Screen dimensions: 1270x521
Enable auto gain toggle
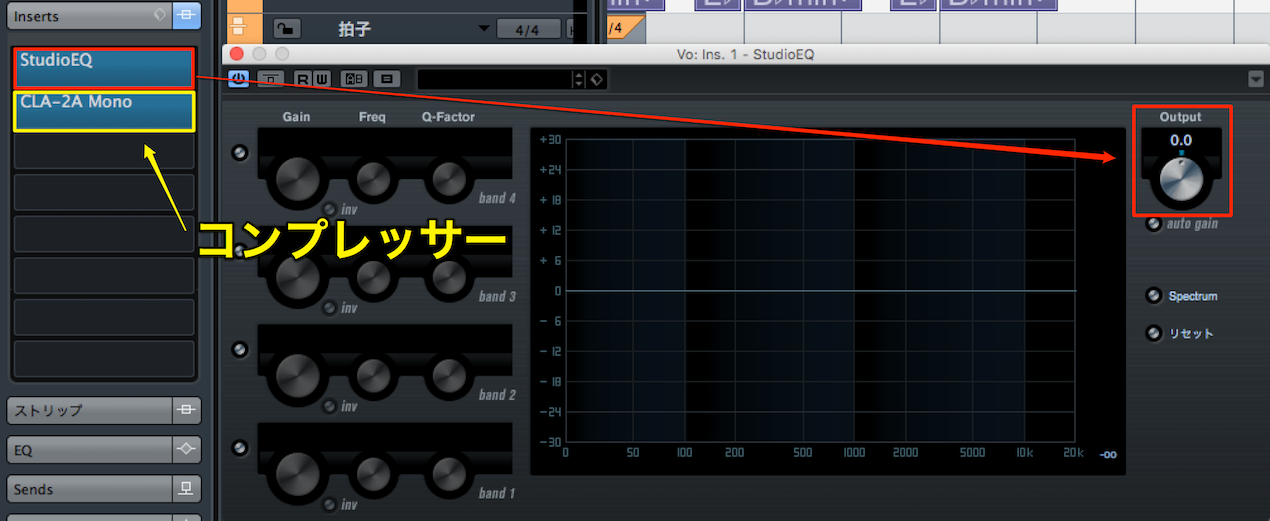pos(1154,224)
